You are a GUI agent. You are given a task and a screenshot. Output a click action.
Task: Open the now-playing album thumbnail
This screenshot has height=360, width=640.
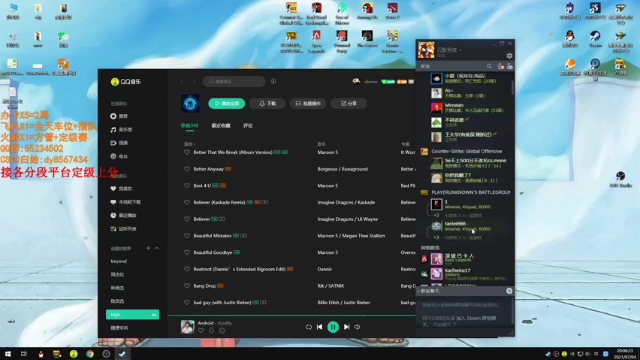point(188,327)
